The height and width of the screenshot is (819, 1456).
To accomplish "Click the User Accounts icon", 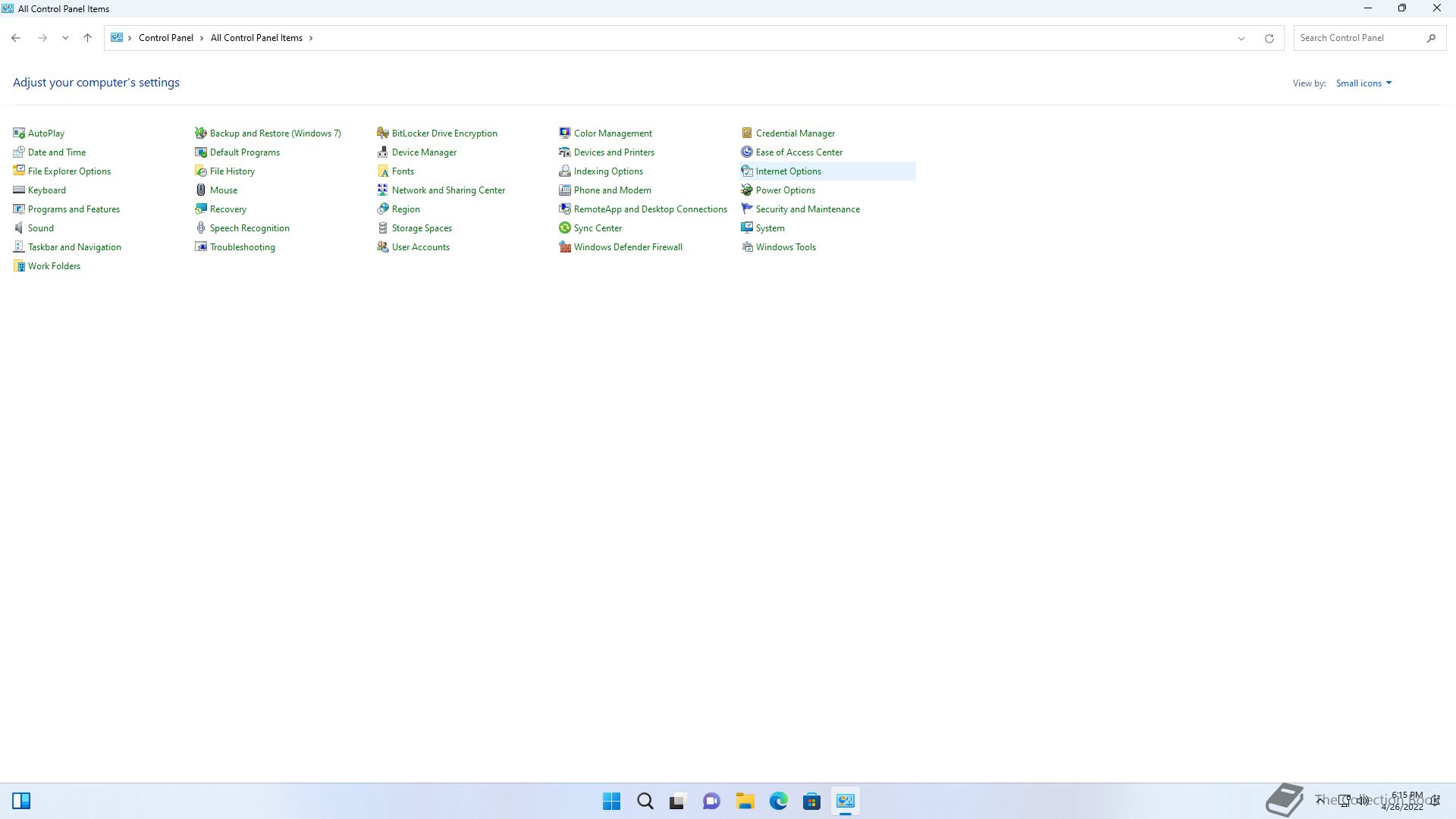I will [x=383, y=247].
